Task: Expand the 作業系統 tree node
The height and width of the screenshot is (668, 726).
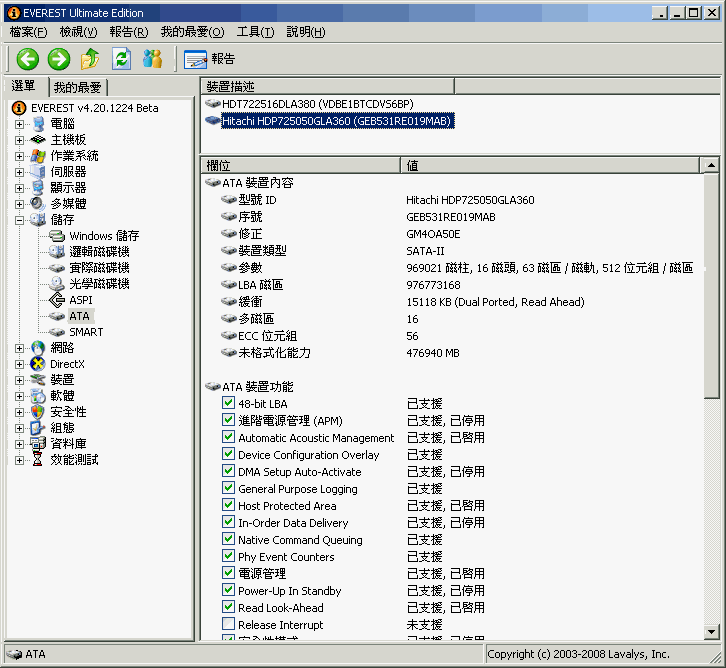Action: [x=19, y=156]
